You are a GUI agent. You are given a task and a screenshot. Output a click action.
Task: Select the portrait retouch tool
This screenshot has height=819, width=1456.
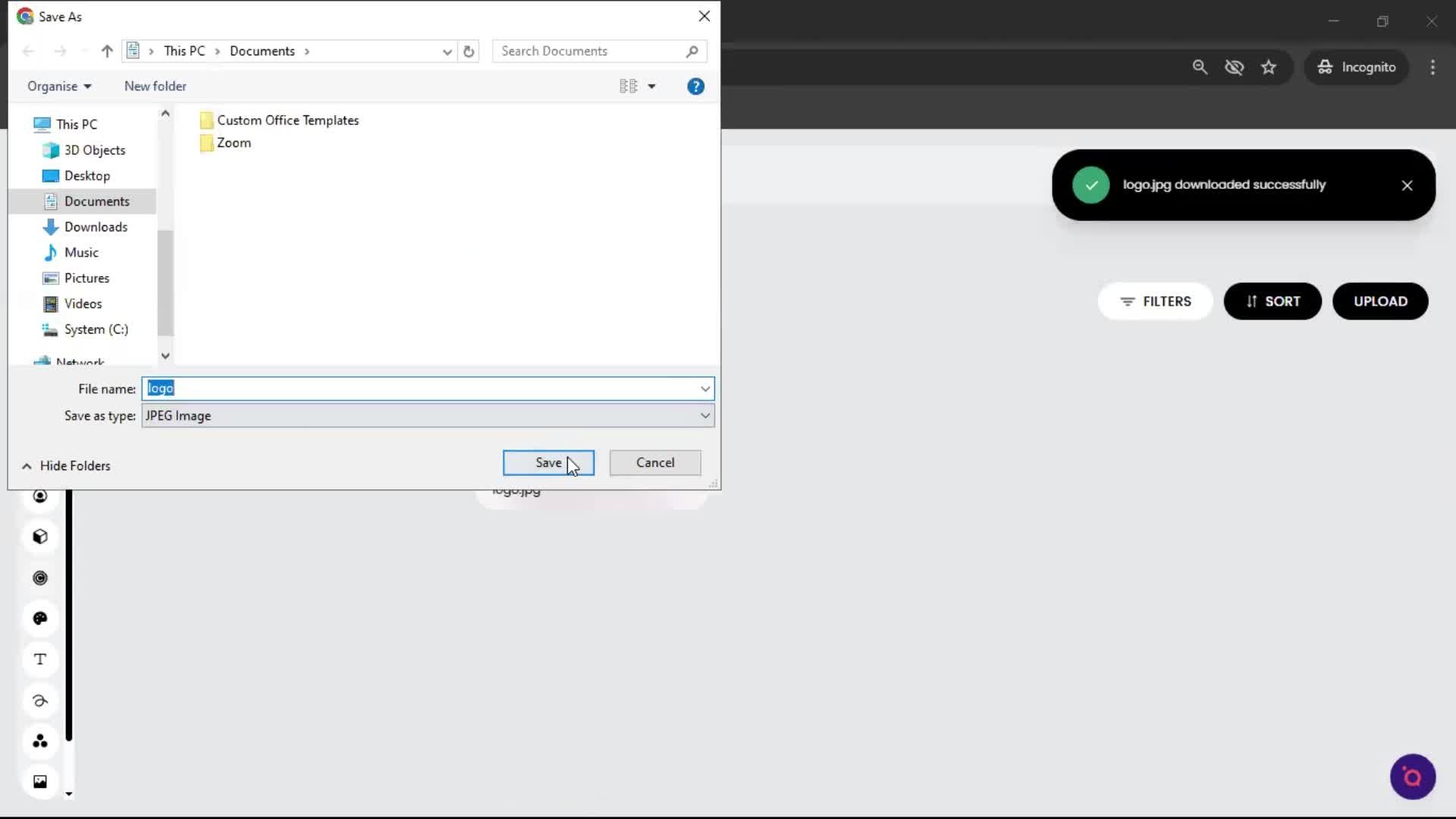coord(40,495)
